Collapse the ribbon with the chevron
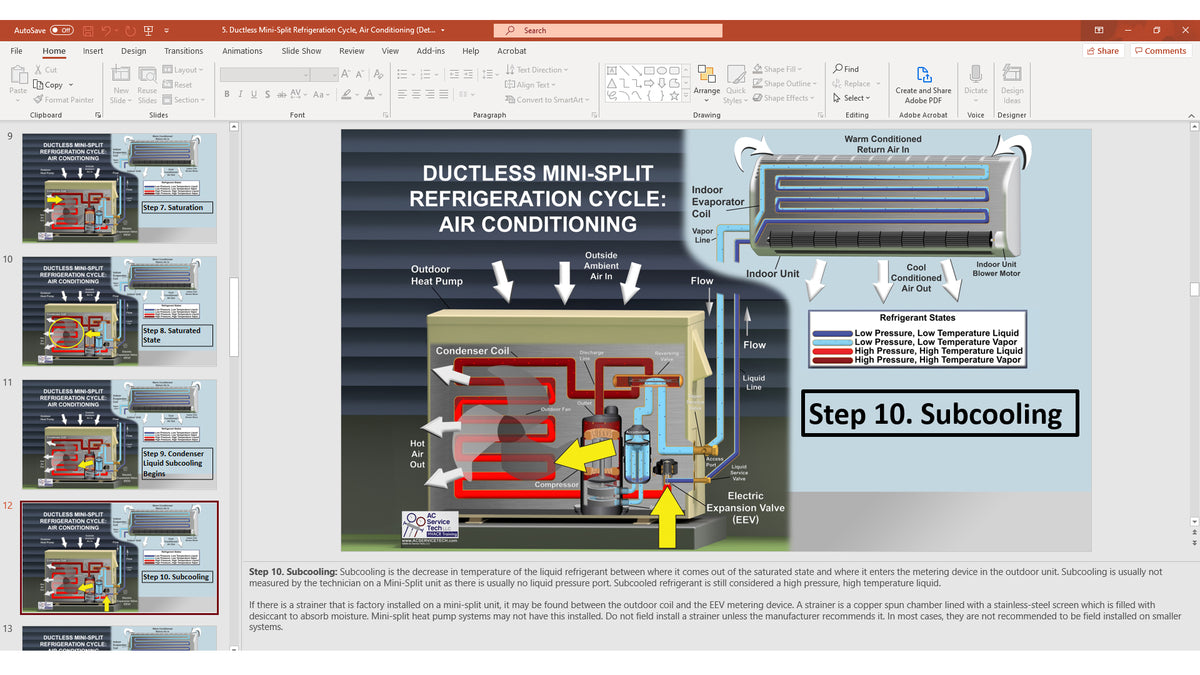 pyautogui.click(x=1191, y=115)
